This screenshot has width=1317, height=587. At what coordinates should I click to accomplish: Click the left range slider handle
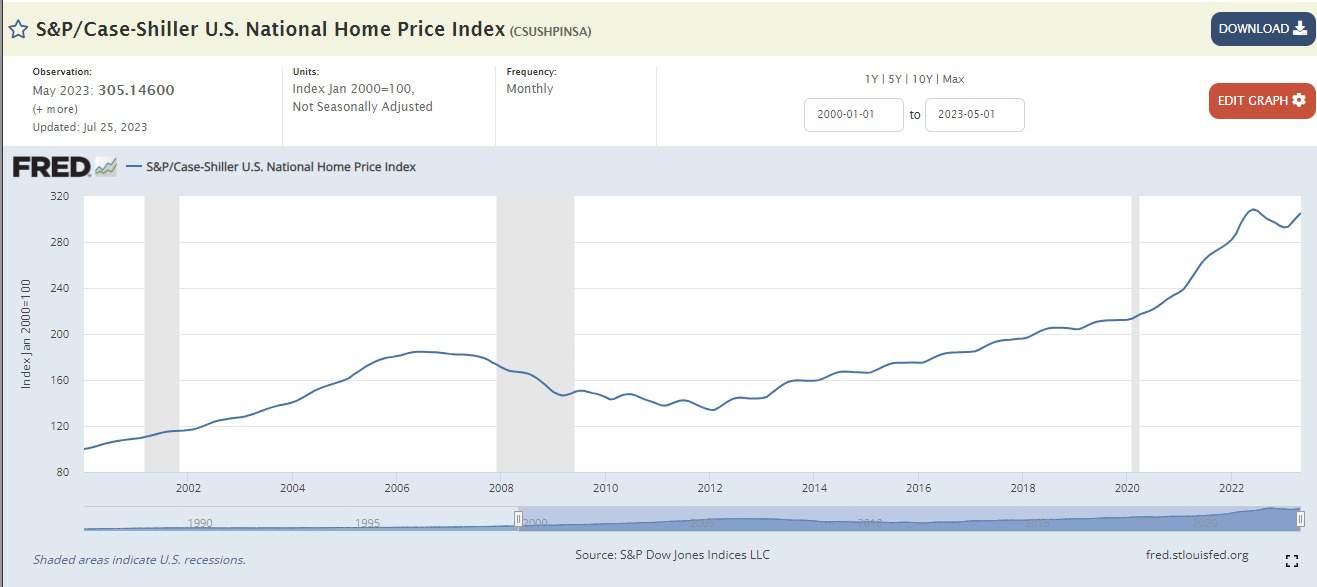[x=518, y=518]
